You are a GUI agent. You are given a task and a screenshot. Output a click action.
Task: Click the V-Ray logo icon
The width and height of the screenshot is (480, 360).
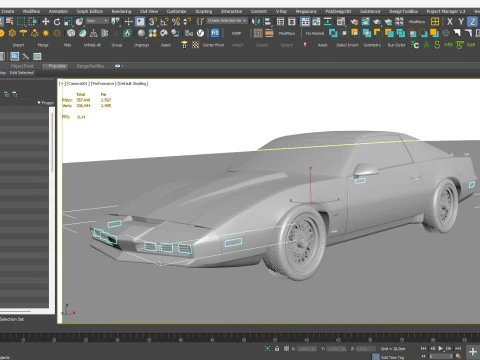point(200,33)
